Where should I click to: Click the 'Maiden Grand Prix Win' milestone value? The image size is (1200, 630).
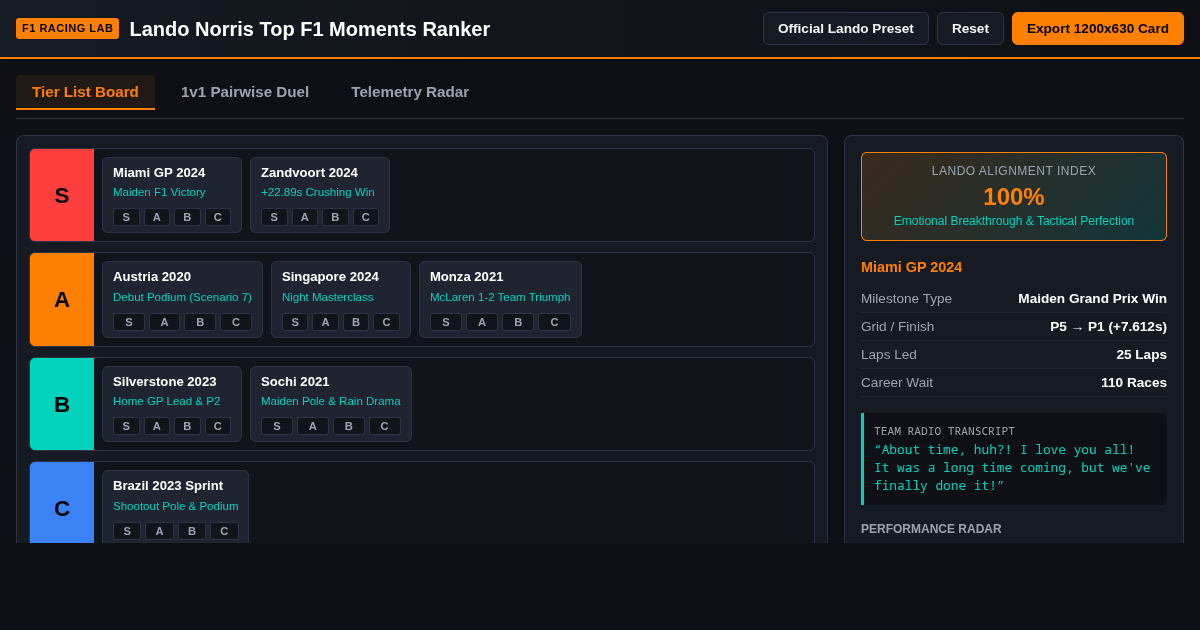[1092, 298]
